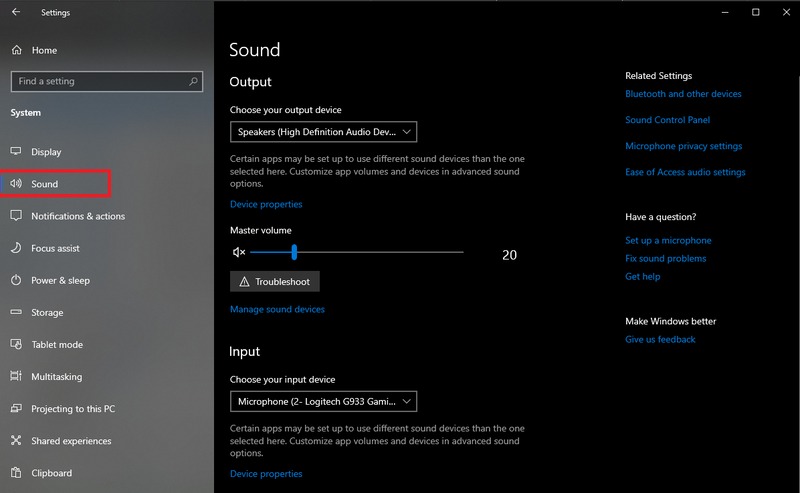800x493 pixels.
Task: Click the Storage drive icon
Action: coord(16,313)
